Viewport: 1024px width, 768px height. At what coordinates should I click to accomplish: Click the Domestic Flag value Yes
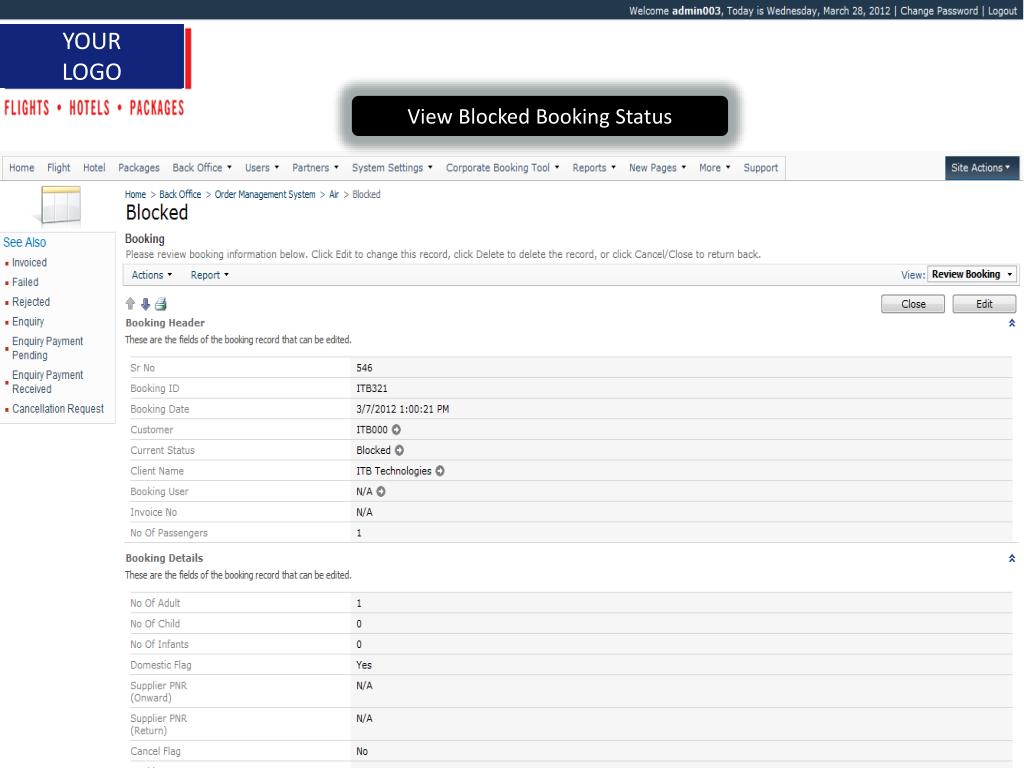click(364, 665)
